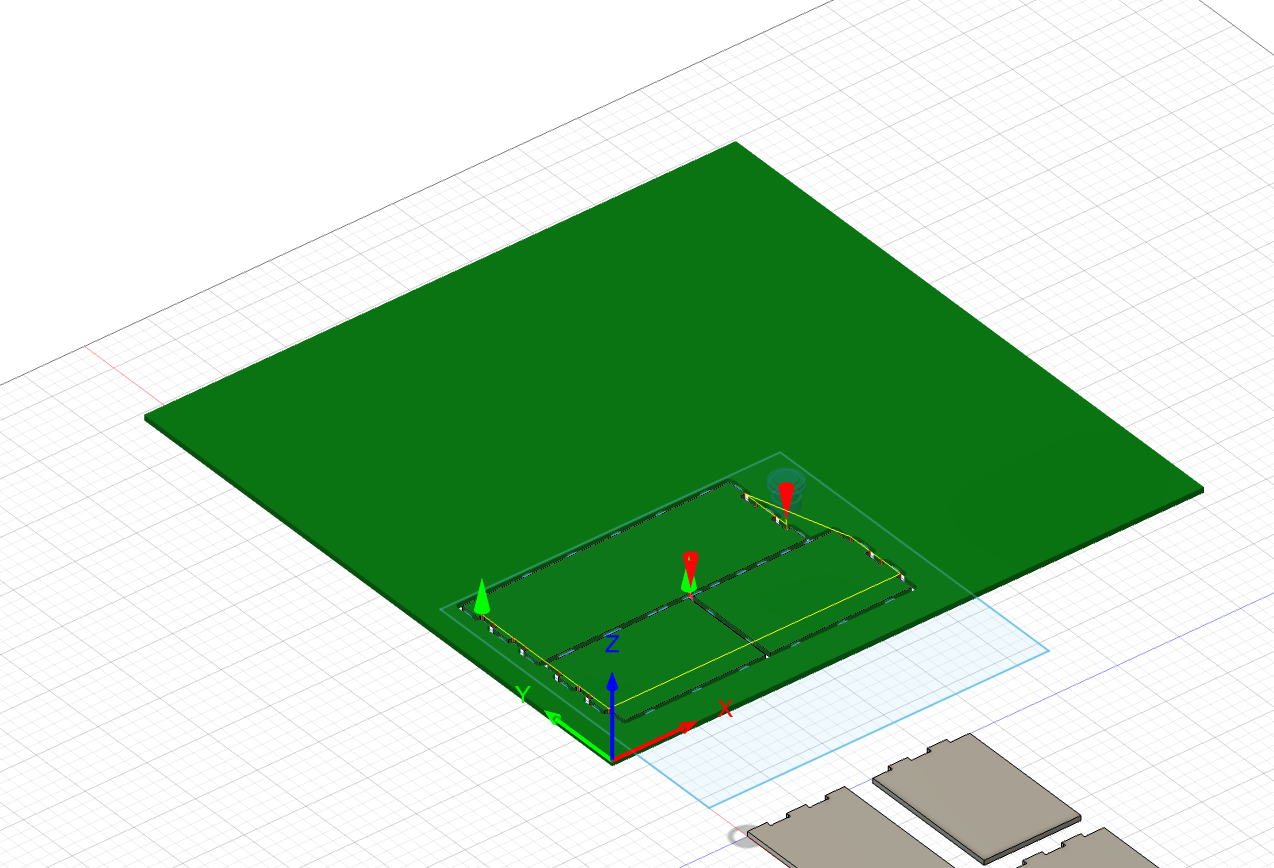Select the translucent cutting tool preview
The width and height of the screenshot is (1274, 868).
click(x=784, y=480)
